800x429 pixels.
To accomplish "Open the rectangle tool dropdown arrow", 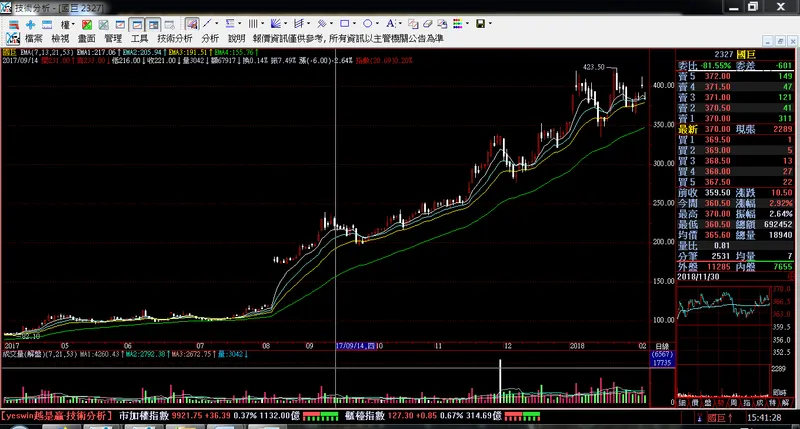I will pyautogui.click(x=354, y=23).
